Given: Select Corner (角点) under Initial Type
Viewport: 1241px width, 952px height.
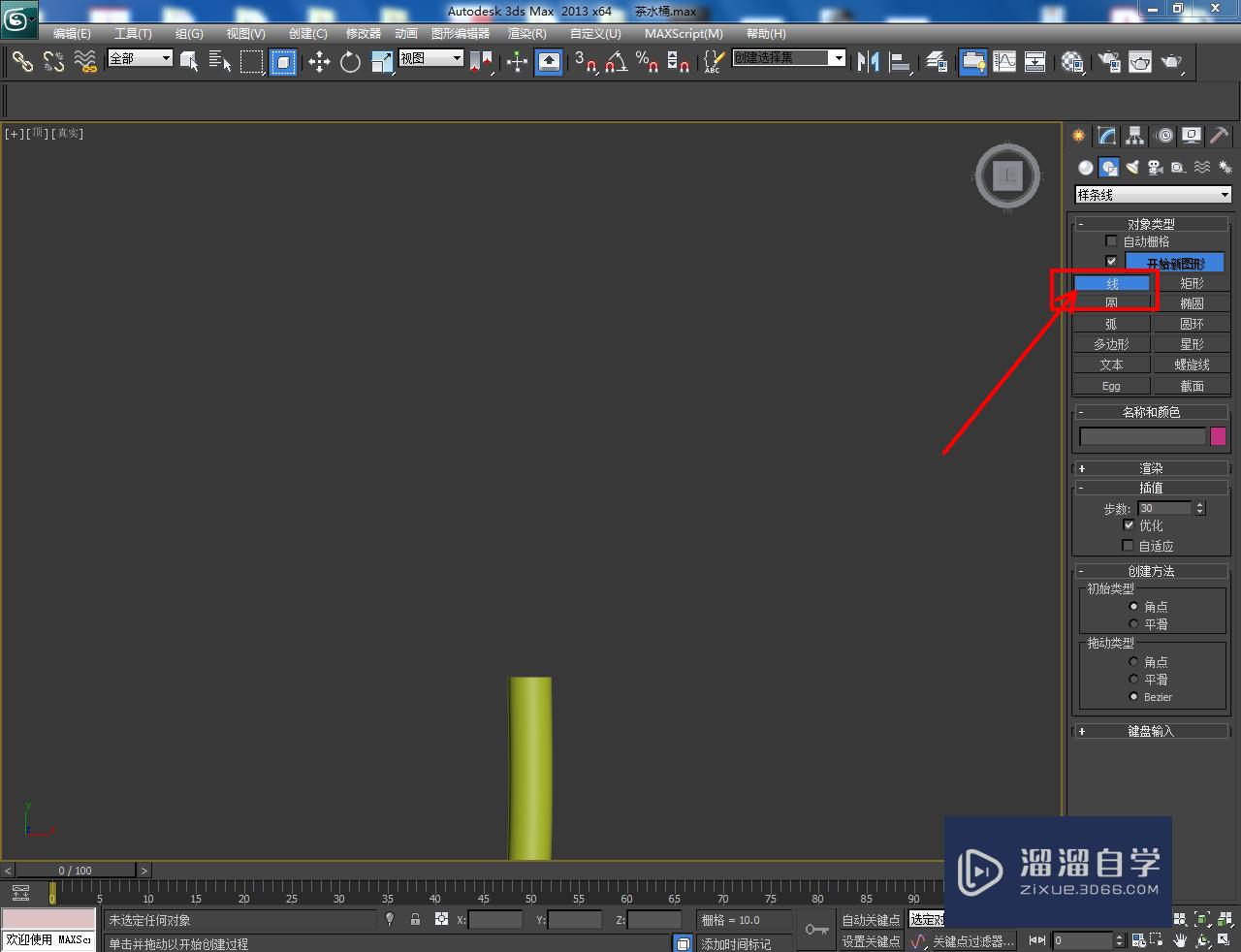Looking at the screenshot, I should coord(1133,606).
